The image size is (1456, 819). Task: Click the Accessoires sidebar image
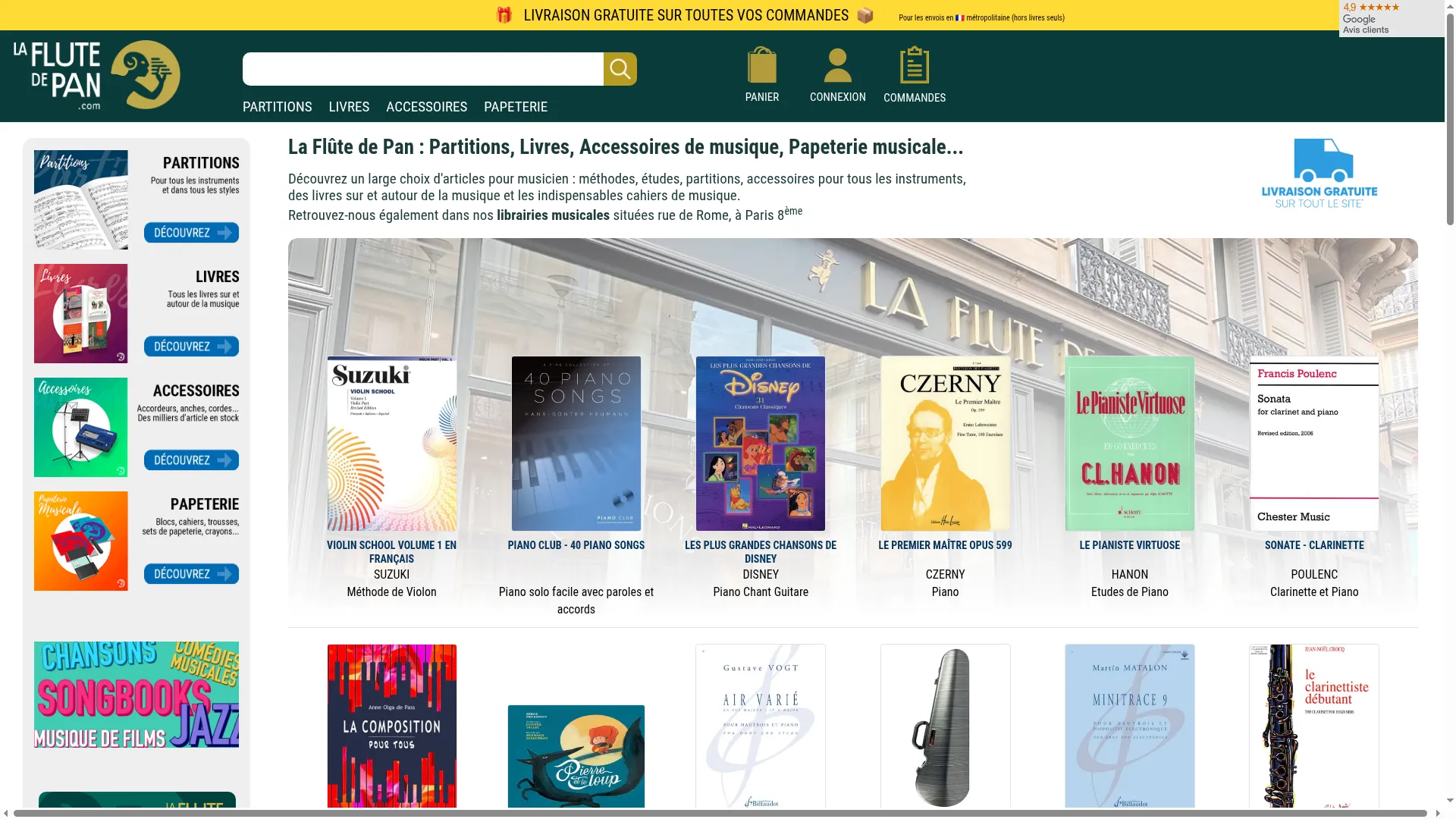click(x=81, y=427)
